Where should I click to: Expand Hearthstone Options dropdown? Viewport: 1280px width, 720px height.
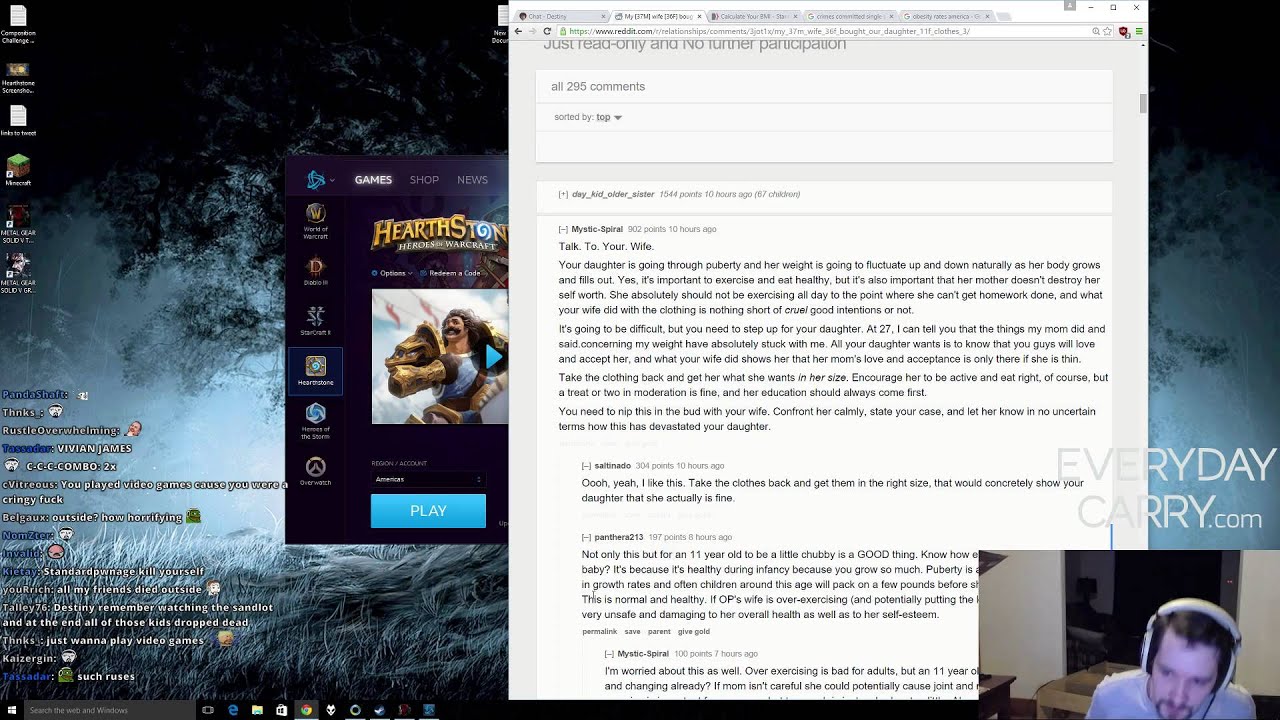(x=392, y=273)
